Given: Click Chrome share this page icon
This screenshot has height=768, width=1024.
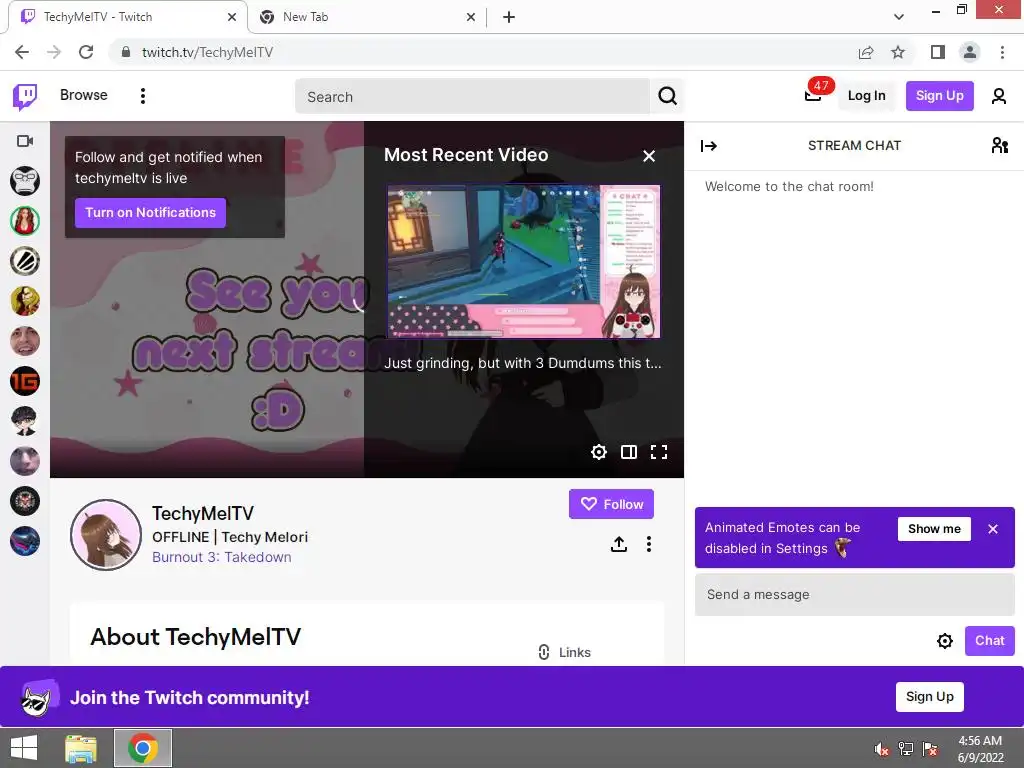Looking at the screenshot, I should [x=866, y=52].
